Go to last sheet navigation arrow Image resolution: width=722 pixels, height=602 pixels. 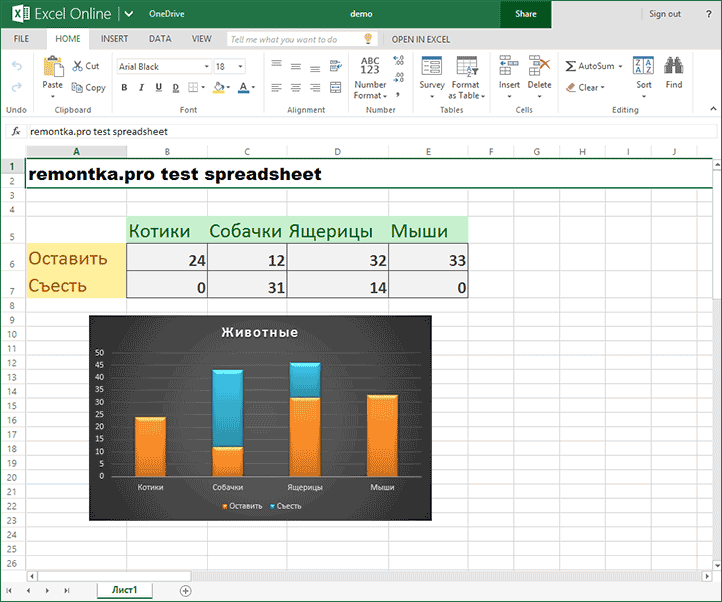pos(67,590)
